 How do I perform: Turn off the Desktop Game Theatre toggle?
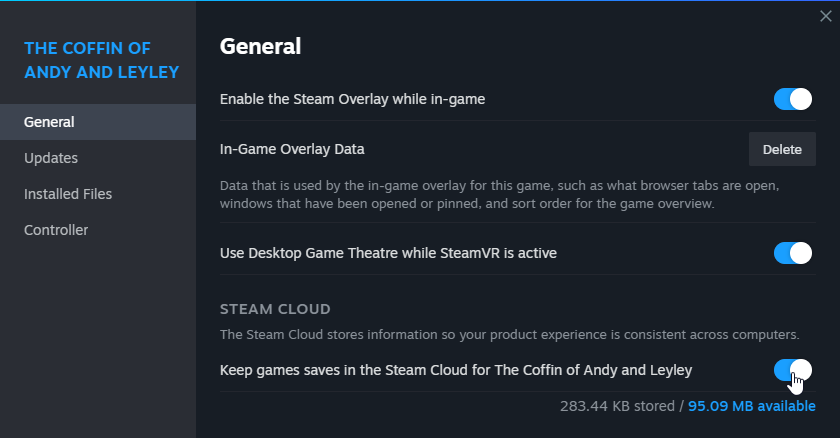point(793,253)
